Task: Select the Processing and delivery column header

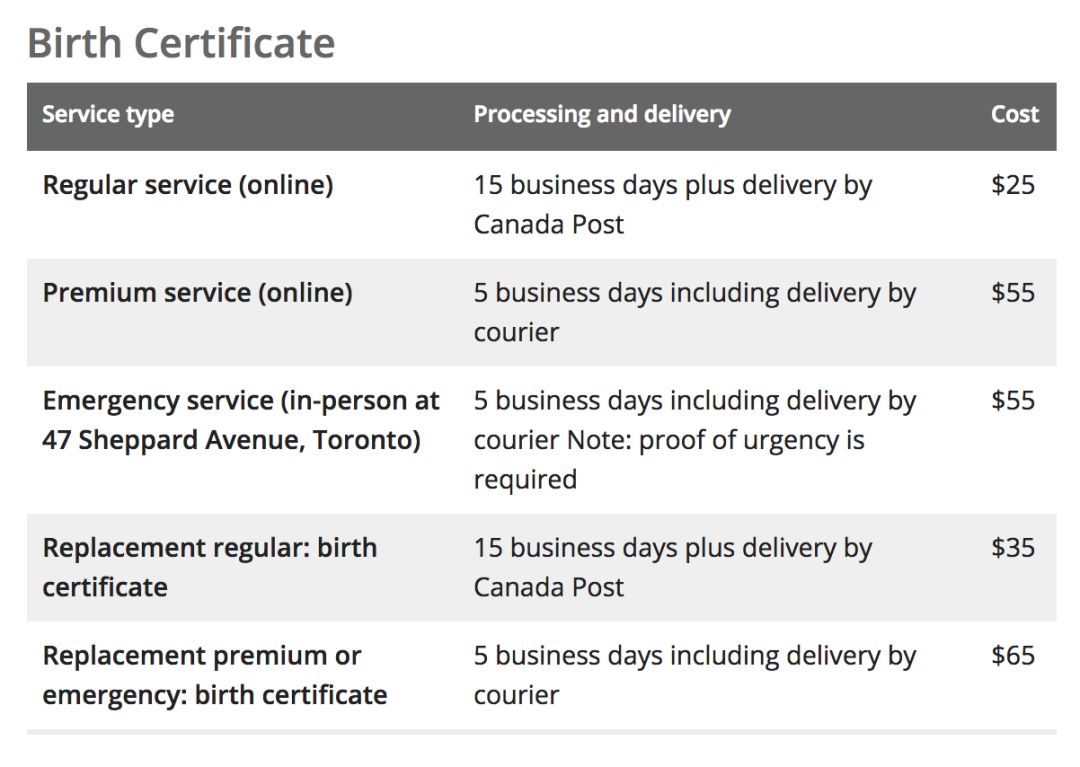Action: point(602,115)
